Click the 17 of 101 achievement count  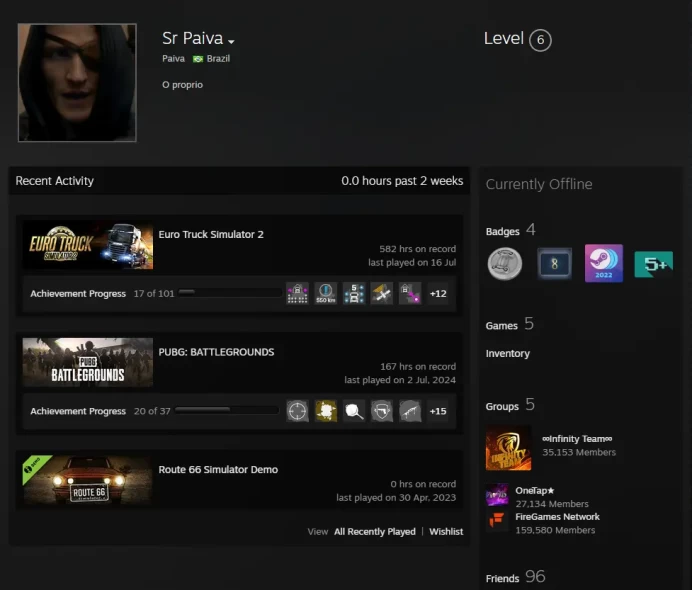[154, 293]
